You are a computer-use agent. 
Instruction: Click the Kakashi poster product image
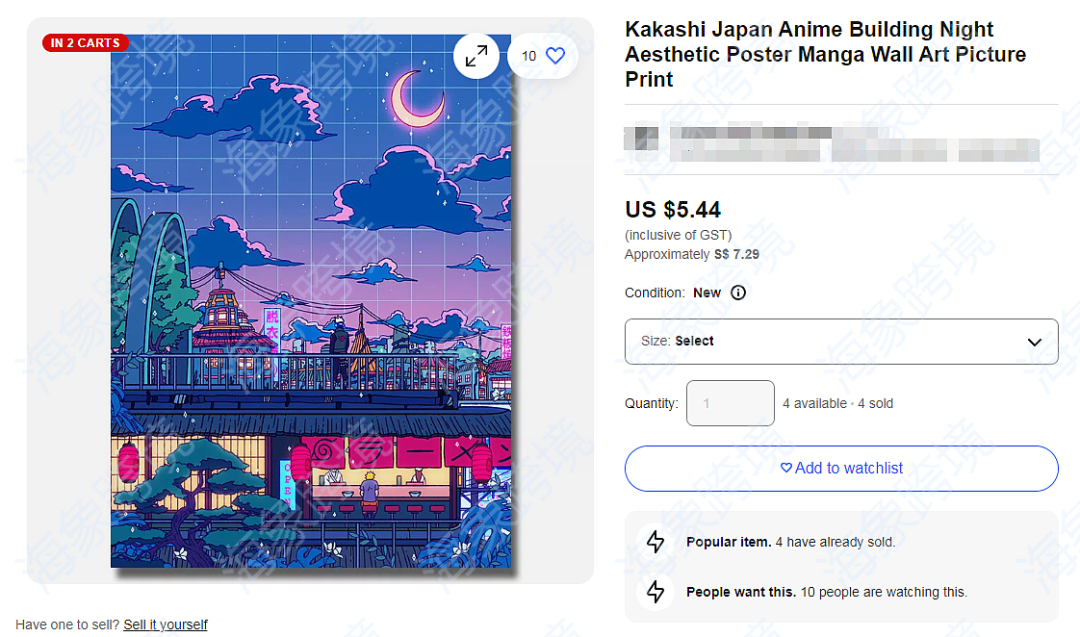311,301
